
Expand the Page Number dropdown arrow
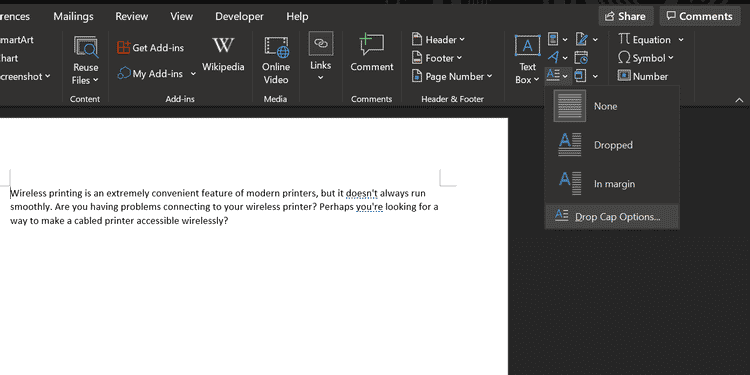(x=489, y=77)
